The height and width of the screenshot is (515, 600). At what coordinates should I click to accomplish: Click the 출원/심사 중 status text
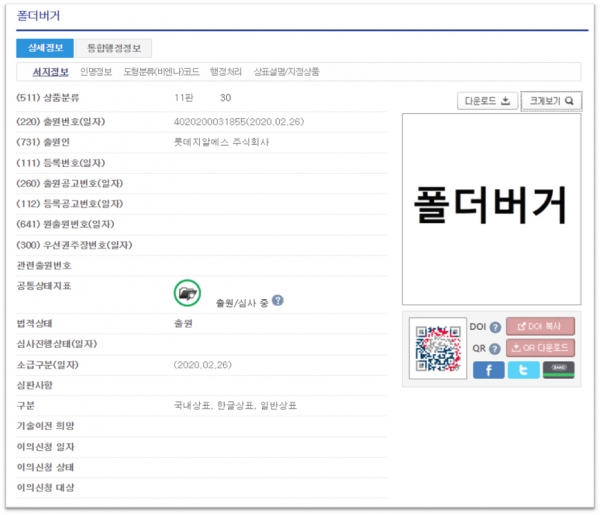(x=242, y=303)
